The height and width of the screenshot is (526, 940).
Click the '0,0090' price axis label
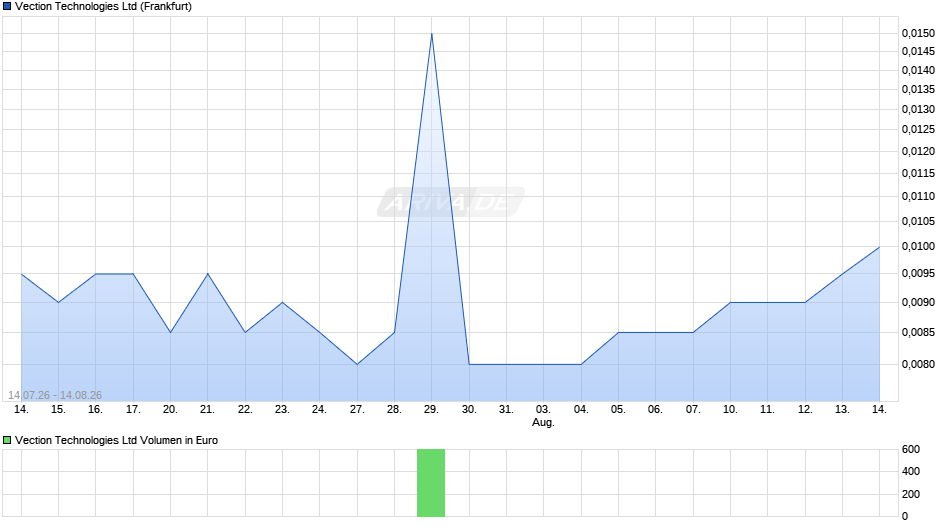tap(918, 302)
